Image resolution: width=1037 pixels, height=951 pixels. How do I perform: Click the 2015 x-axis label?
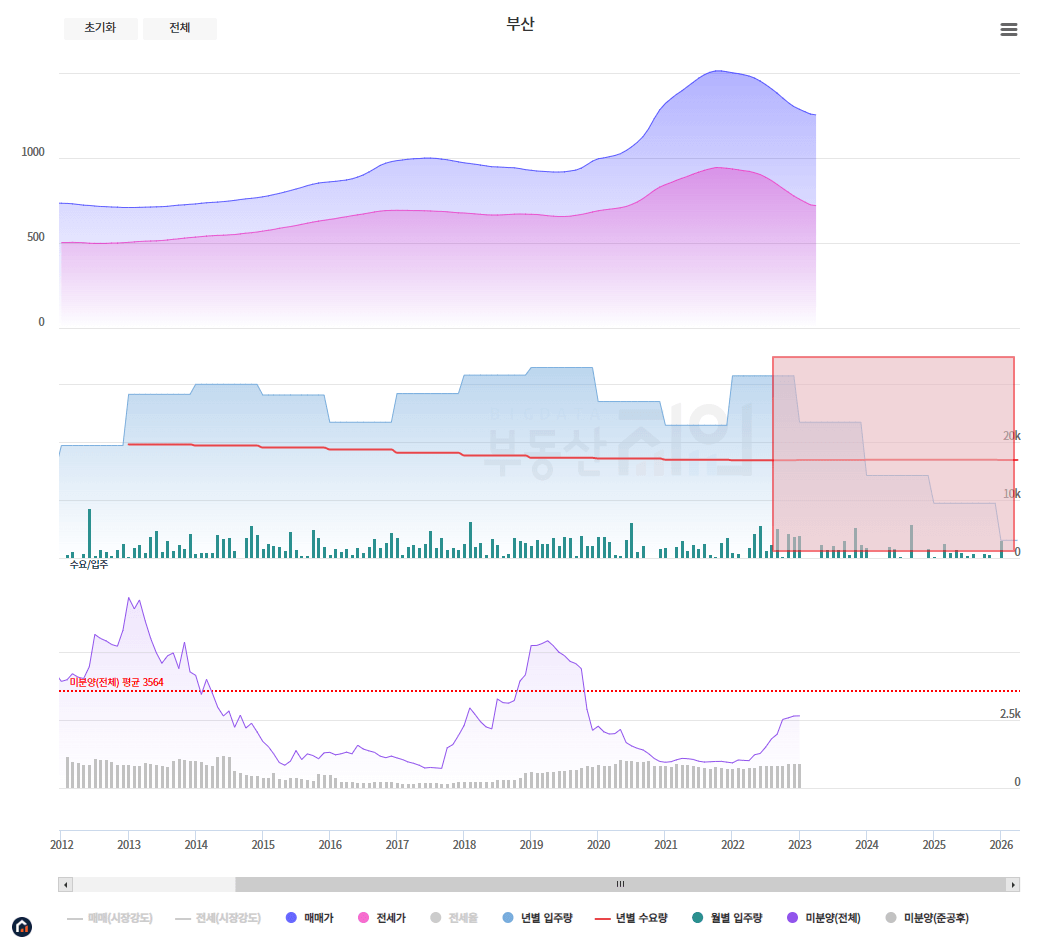[x=263, y=845]
